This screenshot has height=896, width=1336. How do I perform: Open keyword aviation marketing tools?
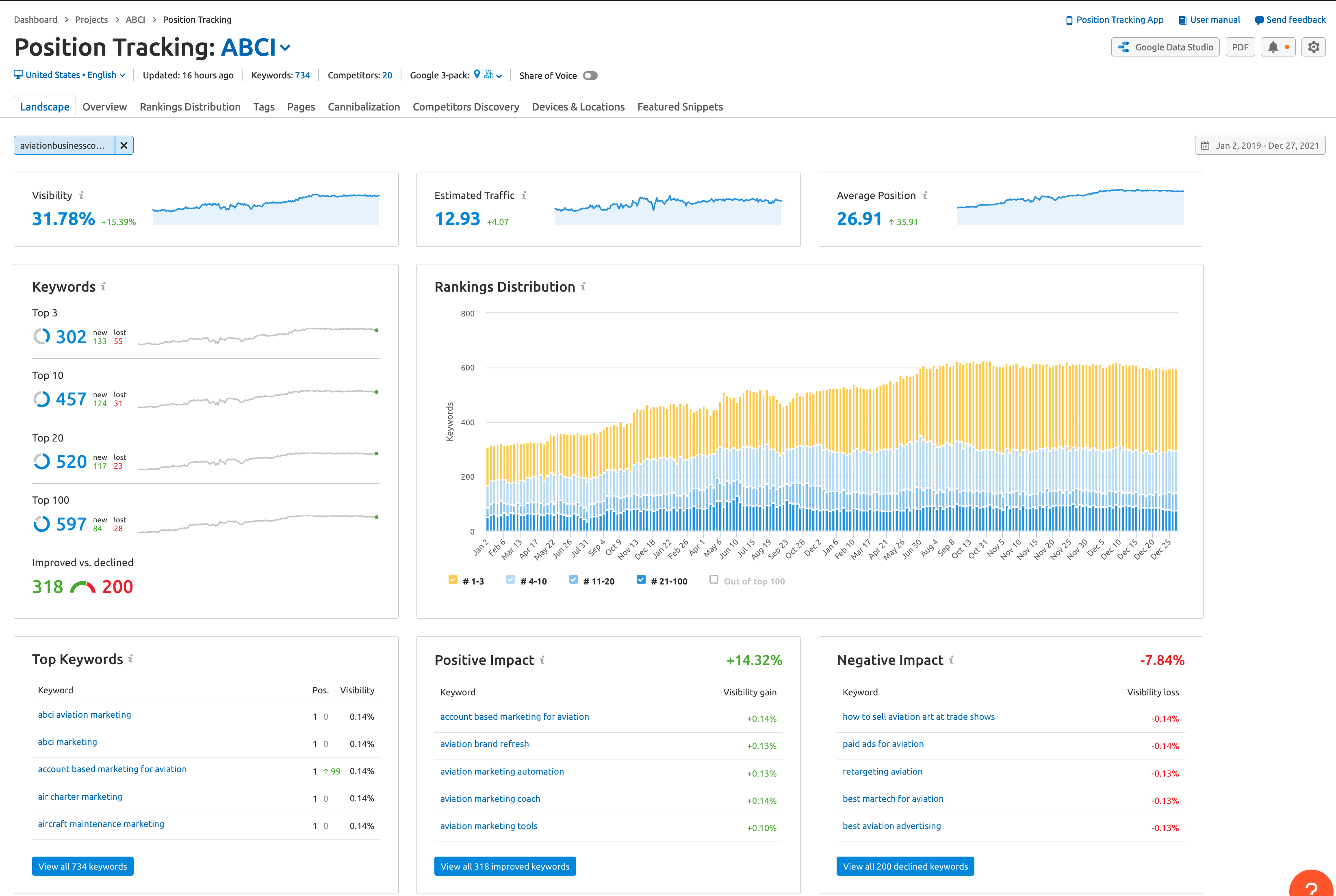[489, 826]
